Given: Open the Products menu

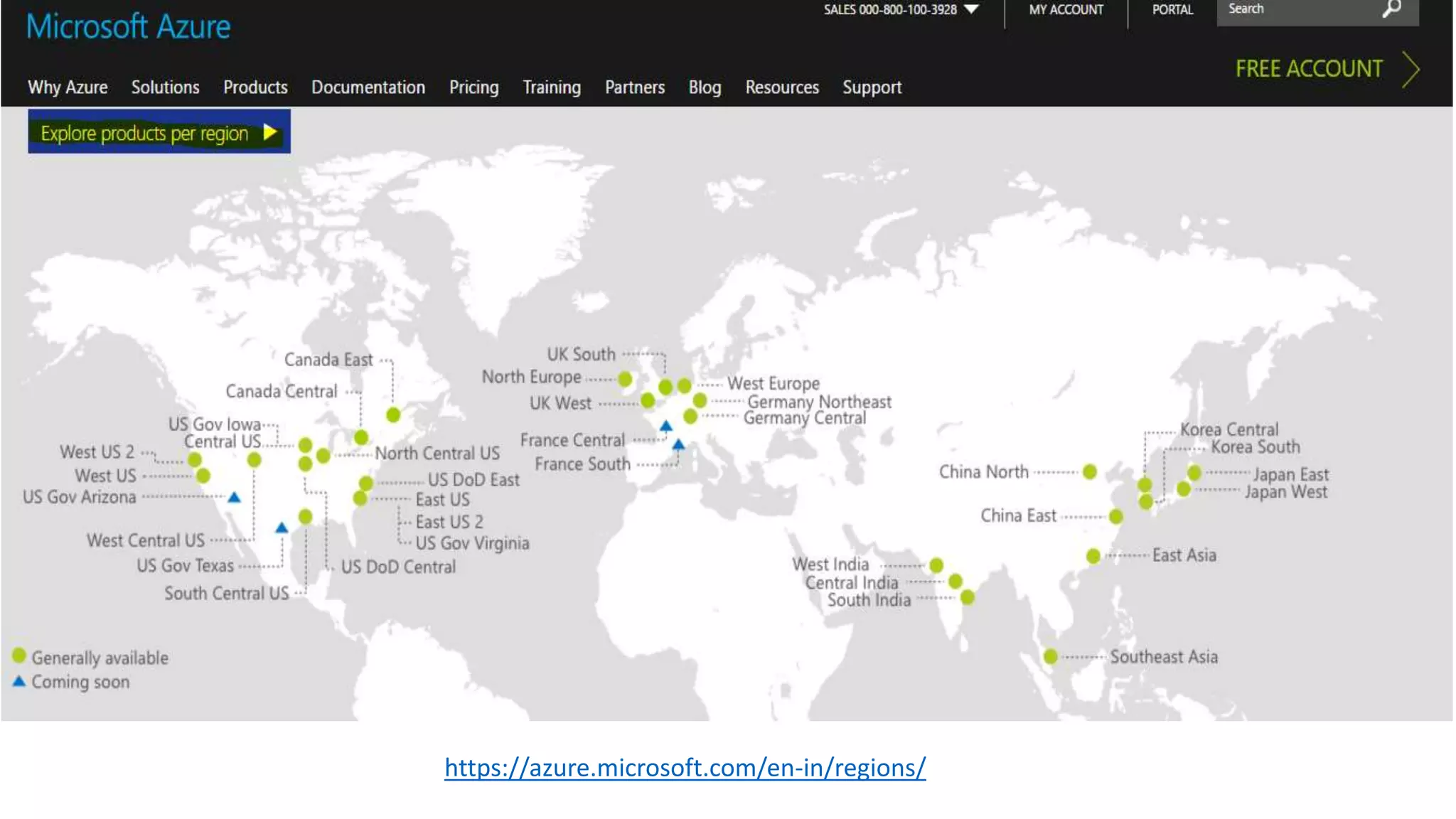Looking at the screenshot, I should pos(255,87).
